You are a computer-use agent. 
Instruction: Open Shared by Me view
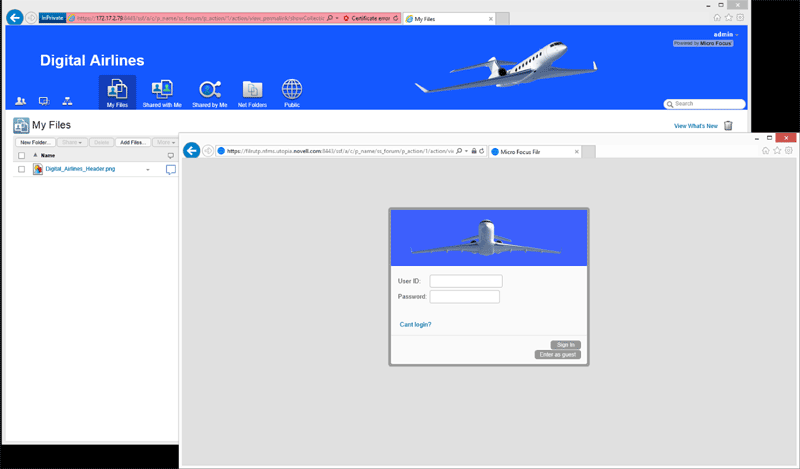[x=210, y=92]
